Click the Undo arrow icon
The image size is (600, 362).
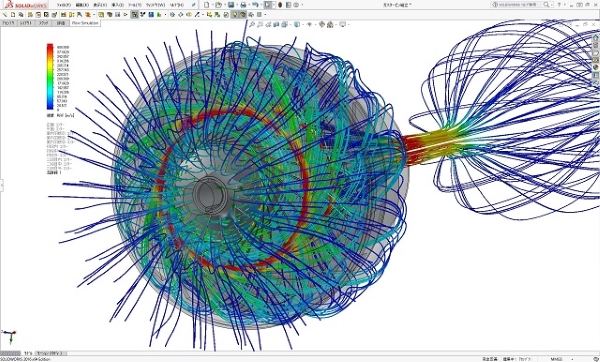(255, 5)
